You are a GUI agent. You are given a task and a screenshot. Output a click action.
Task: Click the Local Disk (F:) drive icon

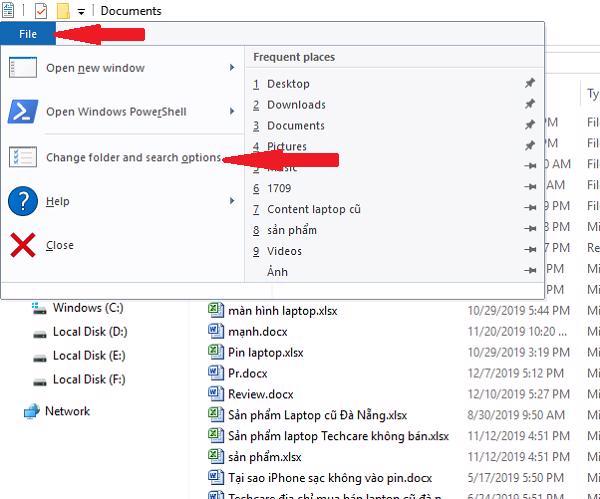pyautogui.click(x=40, y=382)
